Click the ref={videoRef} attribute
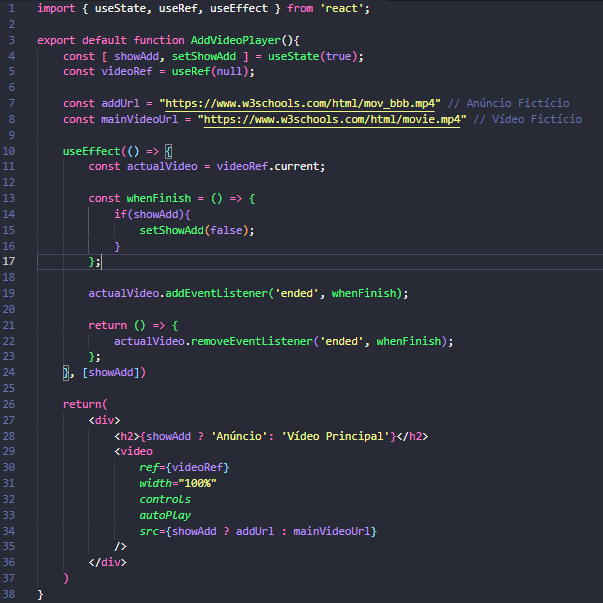 click(185, 467)
